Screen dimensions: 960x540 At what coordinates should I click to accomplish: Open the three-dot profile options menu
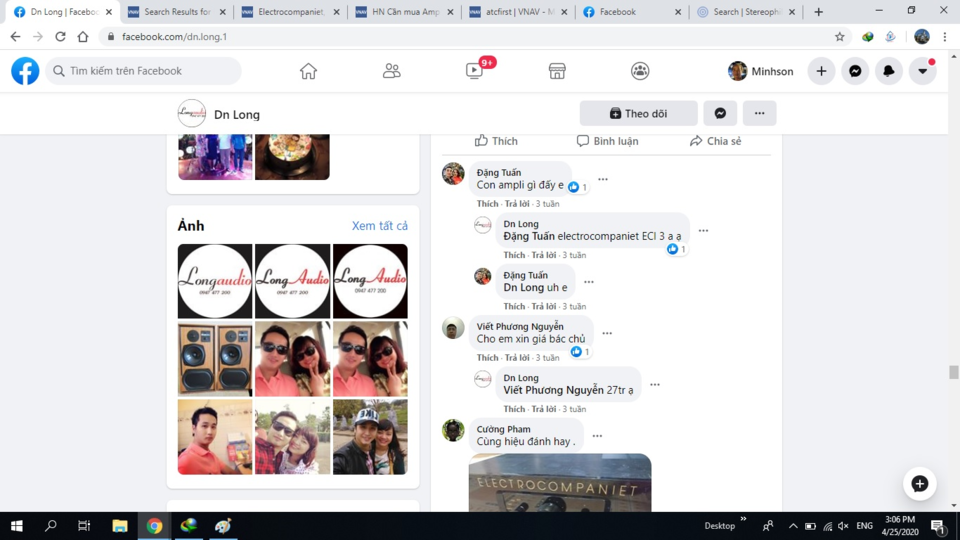coord(759,113)
